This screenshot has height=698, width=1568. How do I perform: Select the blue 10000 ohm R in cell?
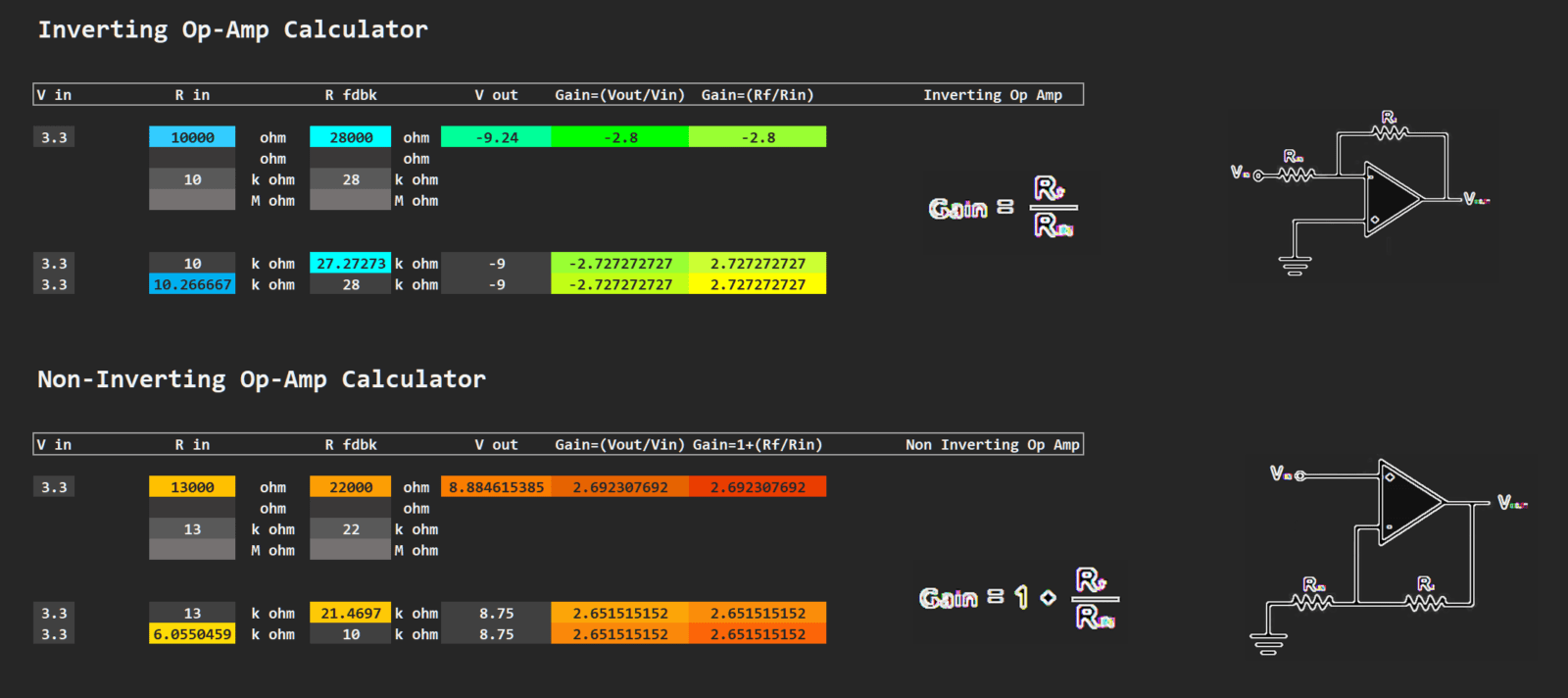point(192,137)
